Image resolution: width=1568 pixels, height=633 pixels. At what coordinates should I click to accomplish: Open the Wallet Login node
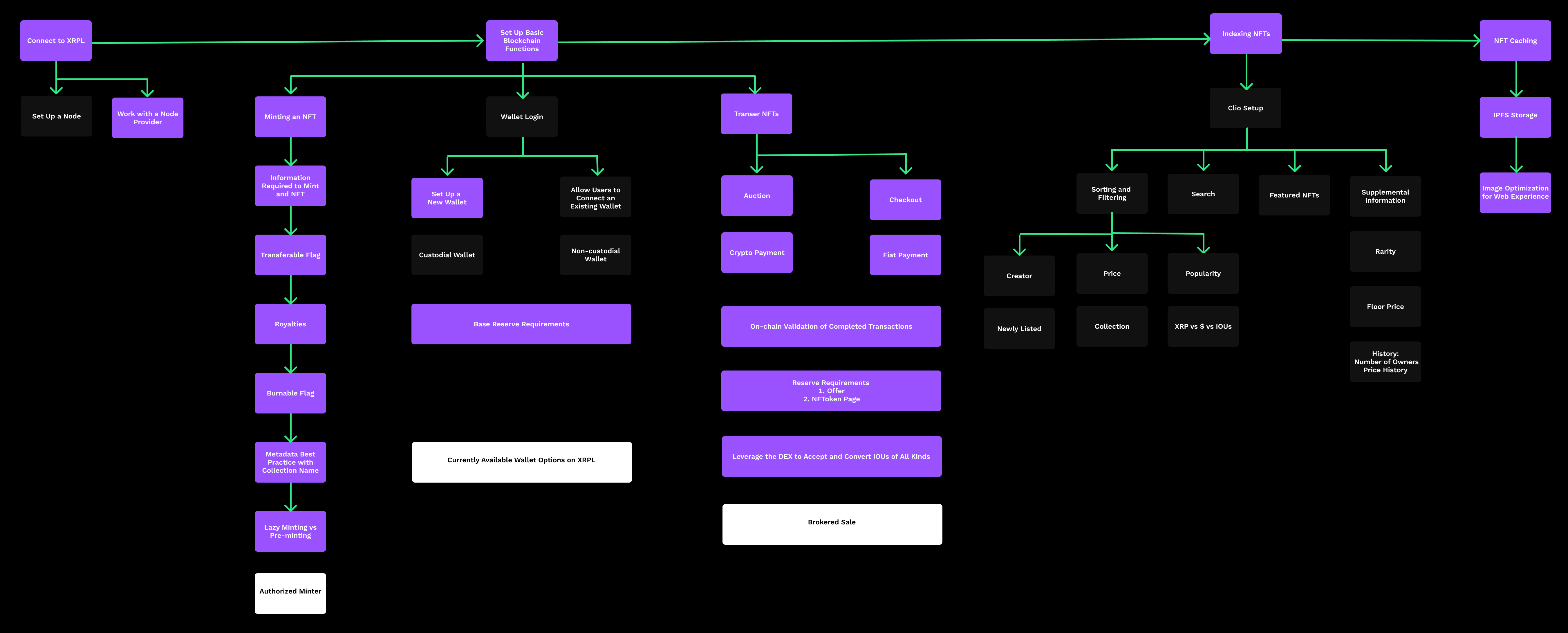tap(521, 116)
